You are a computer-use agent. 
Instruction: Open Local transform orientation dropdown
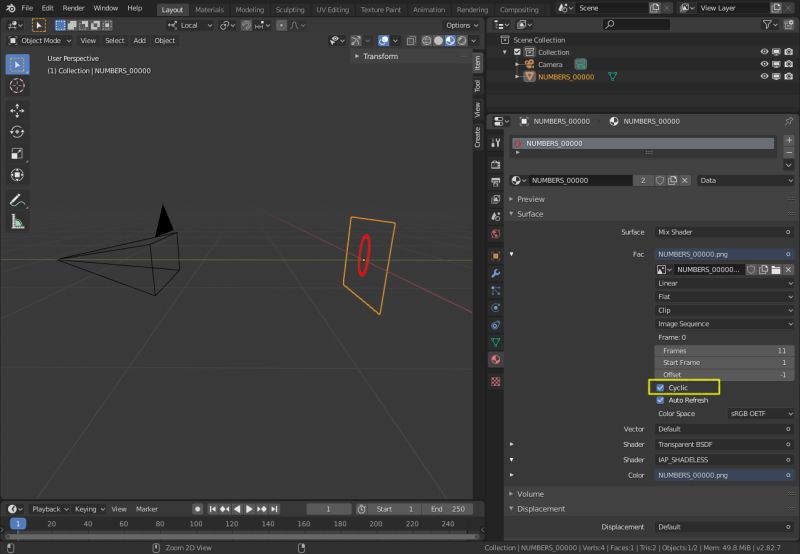pos(190,26)
